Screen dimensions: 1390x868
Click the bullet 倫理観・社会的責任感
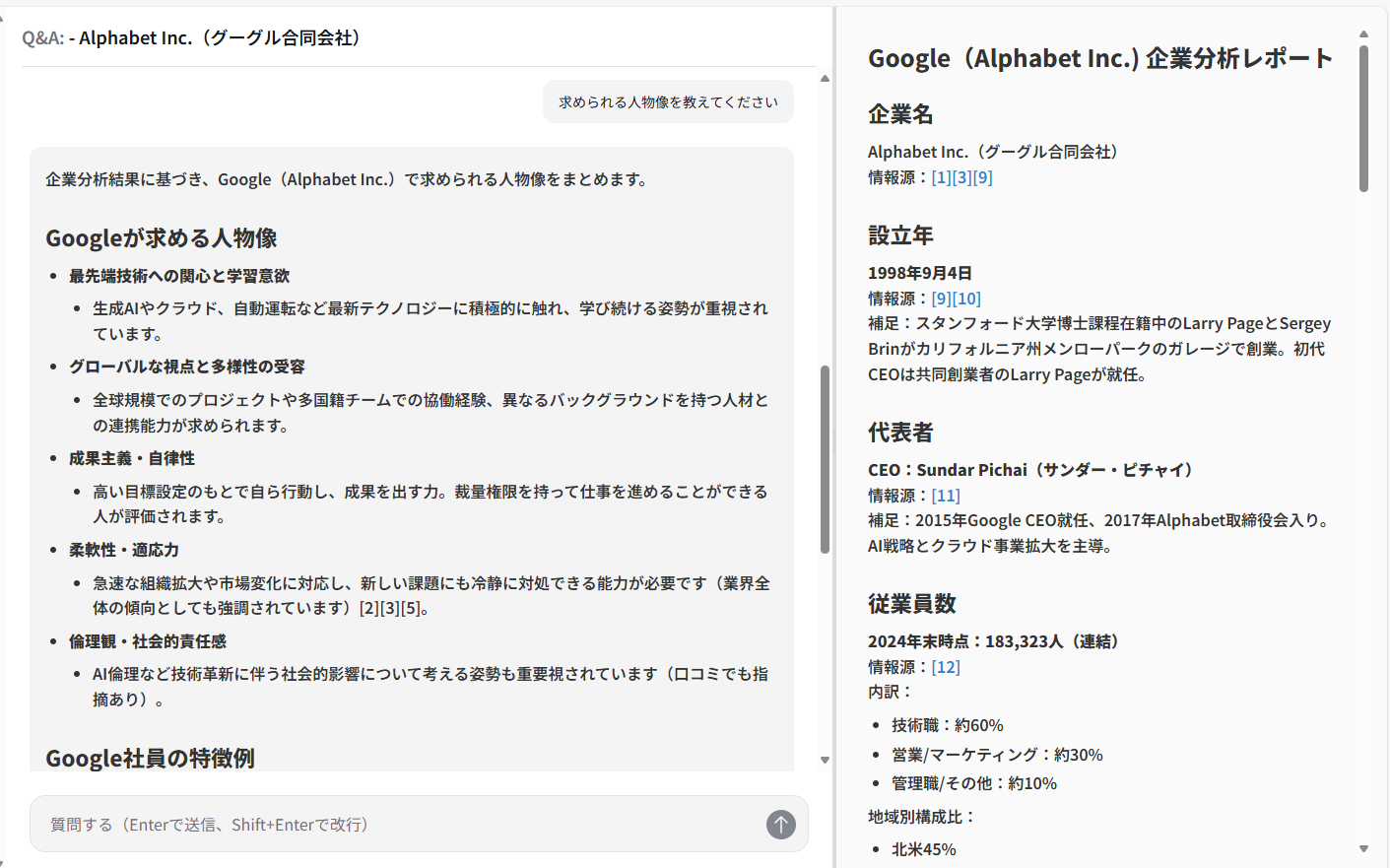[148, 641]
